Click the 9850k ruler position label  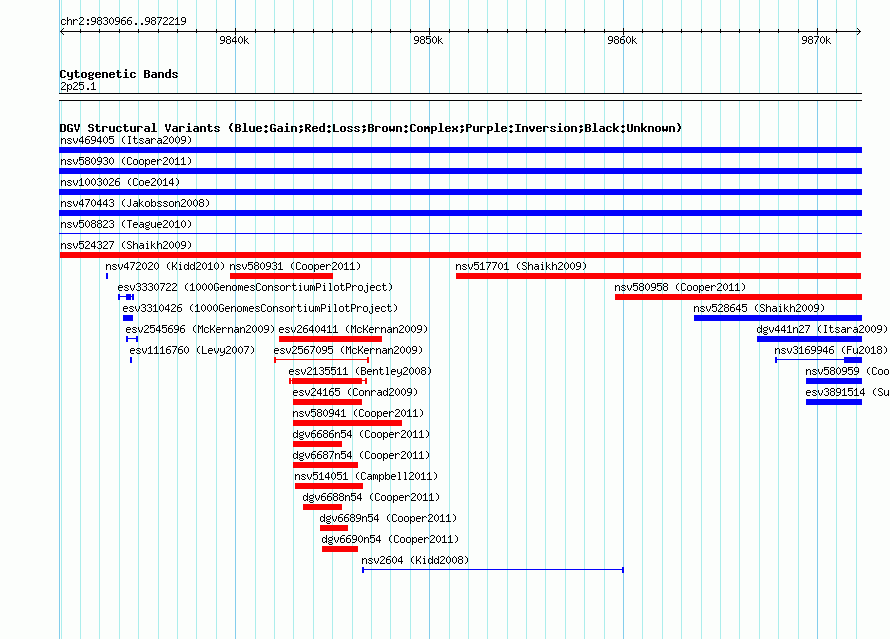tap(428, 40)
